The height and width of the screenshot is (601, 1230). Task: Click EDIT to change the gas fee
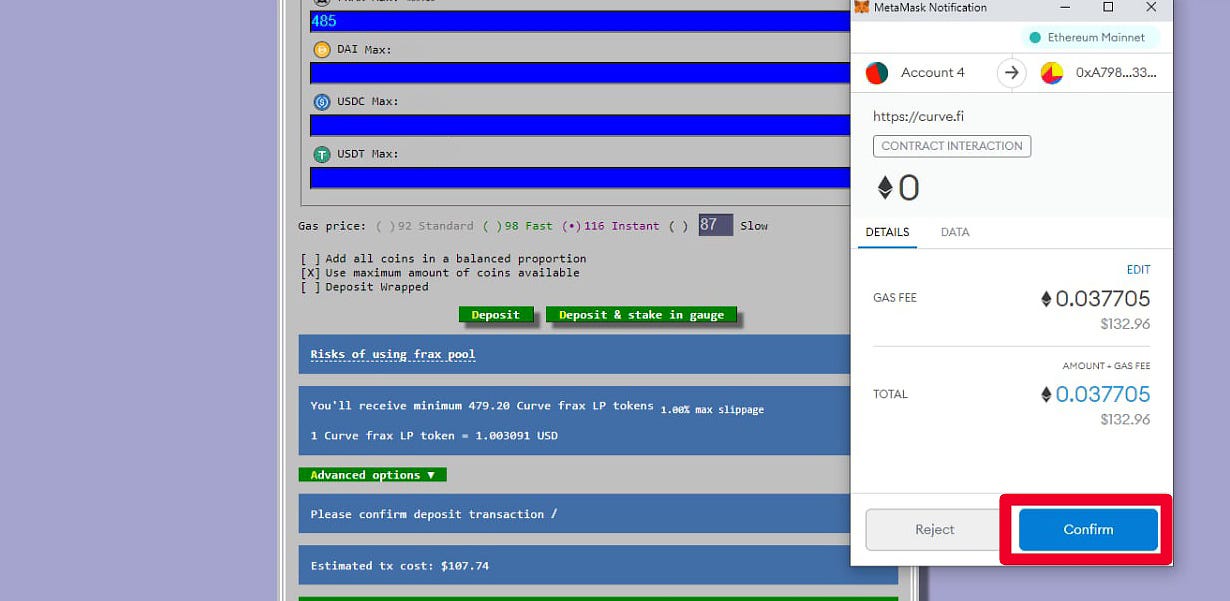(x=1138, y=270)
